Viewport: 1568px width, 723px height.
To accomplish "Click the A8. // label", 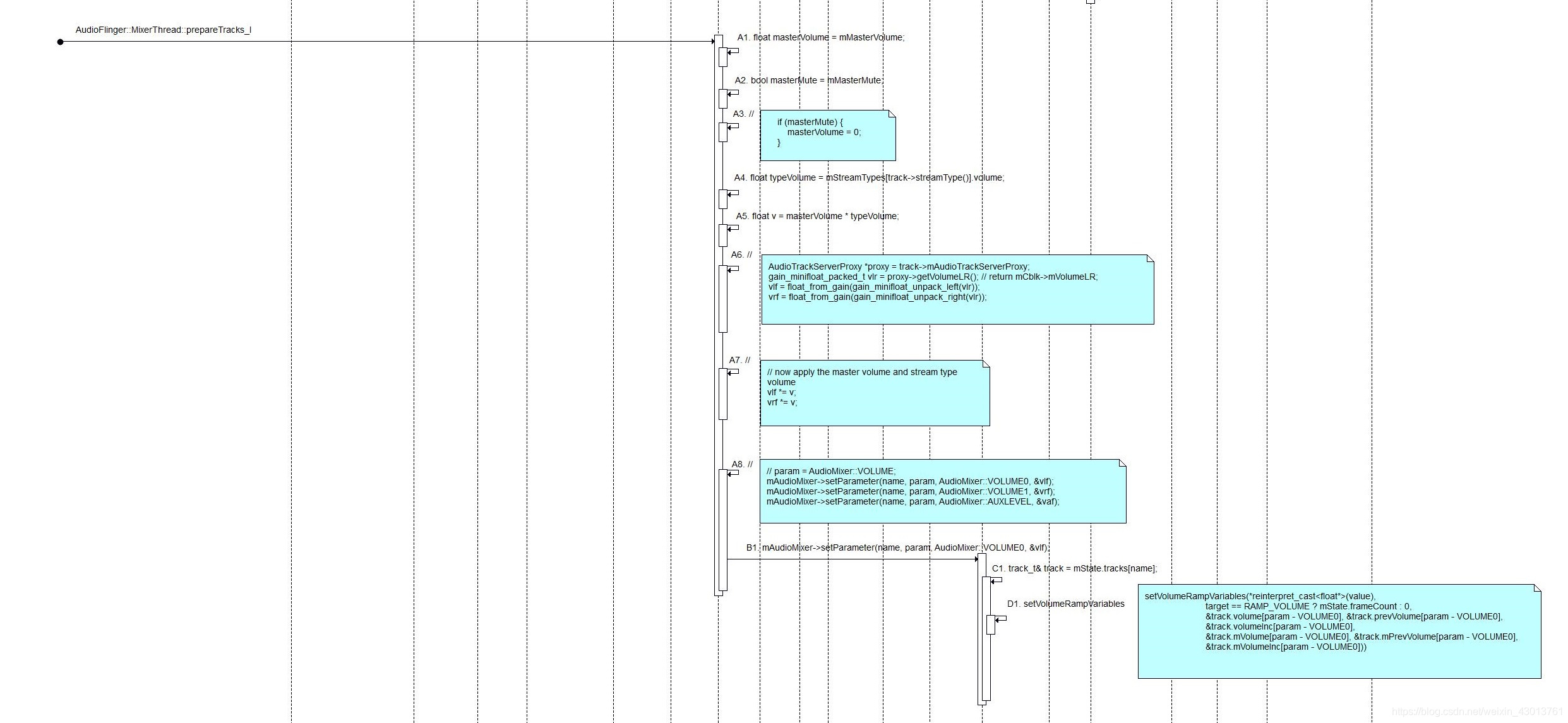I will click(742, 464).
